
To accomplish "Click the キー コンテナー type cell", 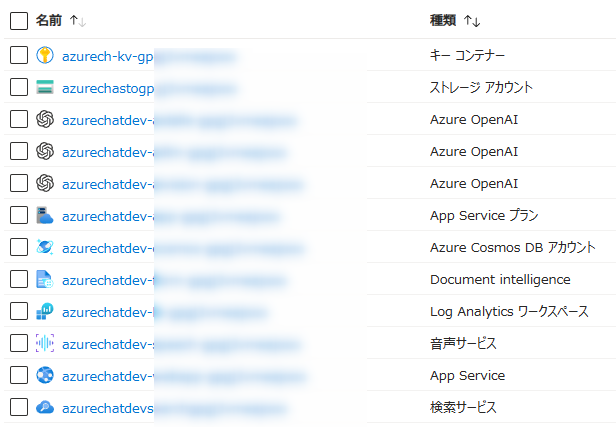I will coord(468,55).
